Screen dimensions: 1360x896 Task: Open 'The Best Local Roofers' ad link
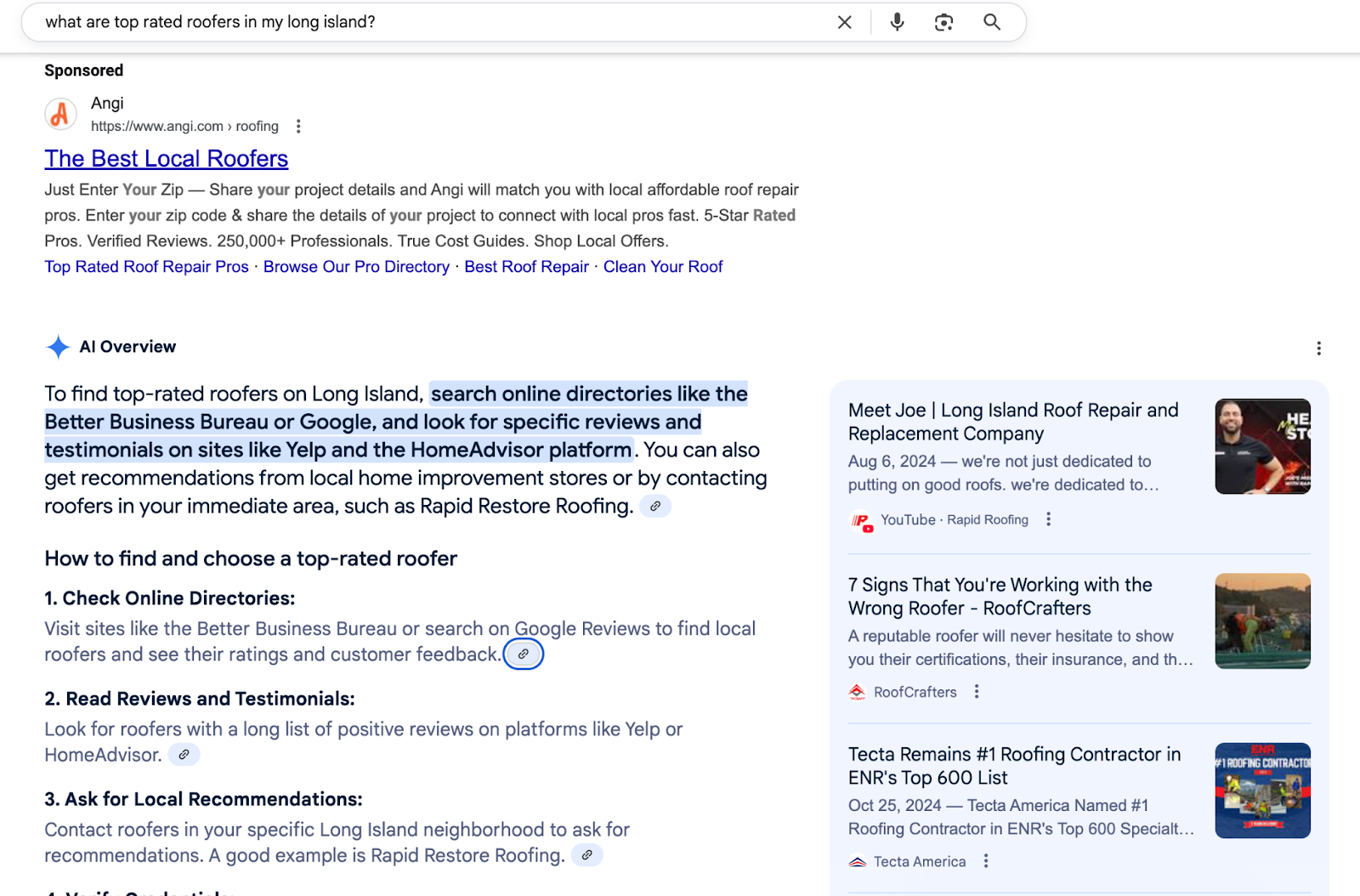[x=167, y=158]
